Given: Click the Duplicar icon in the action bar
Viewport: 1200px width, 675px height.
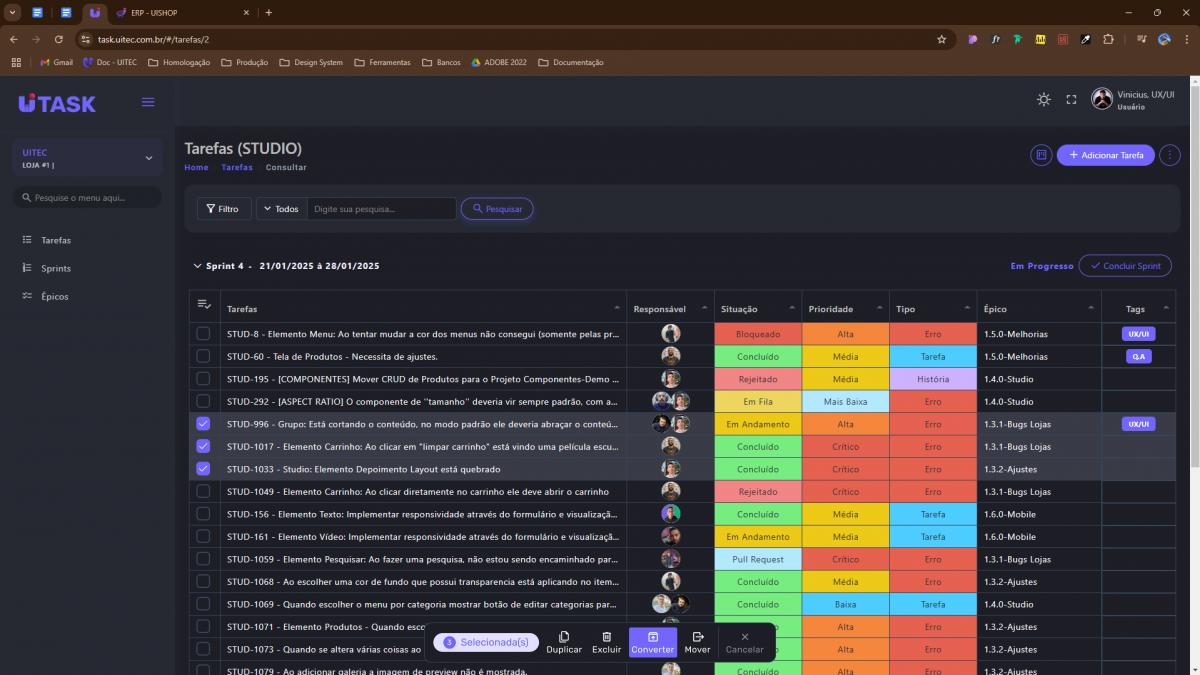Looking at the screenshot, I should point(564,637).
